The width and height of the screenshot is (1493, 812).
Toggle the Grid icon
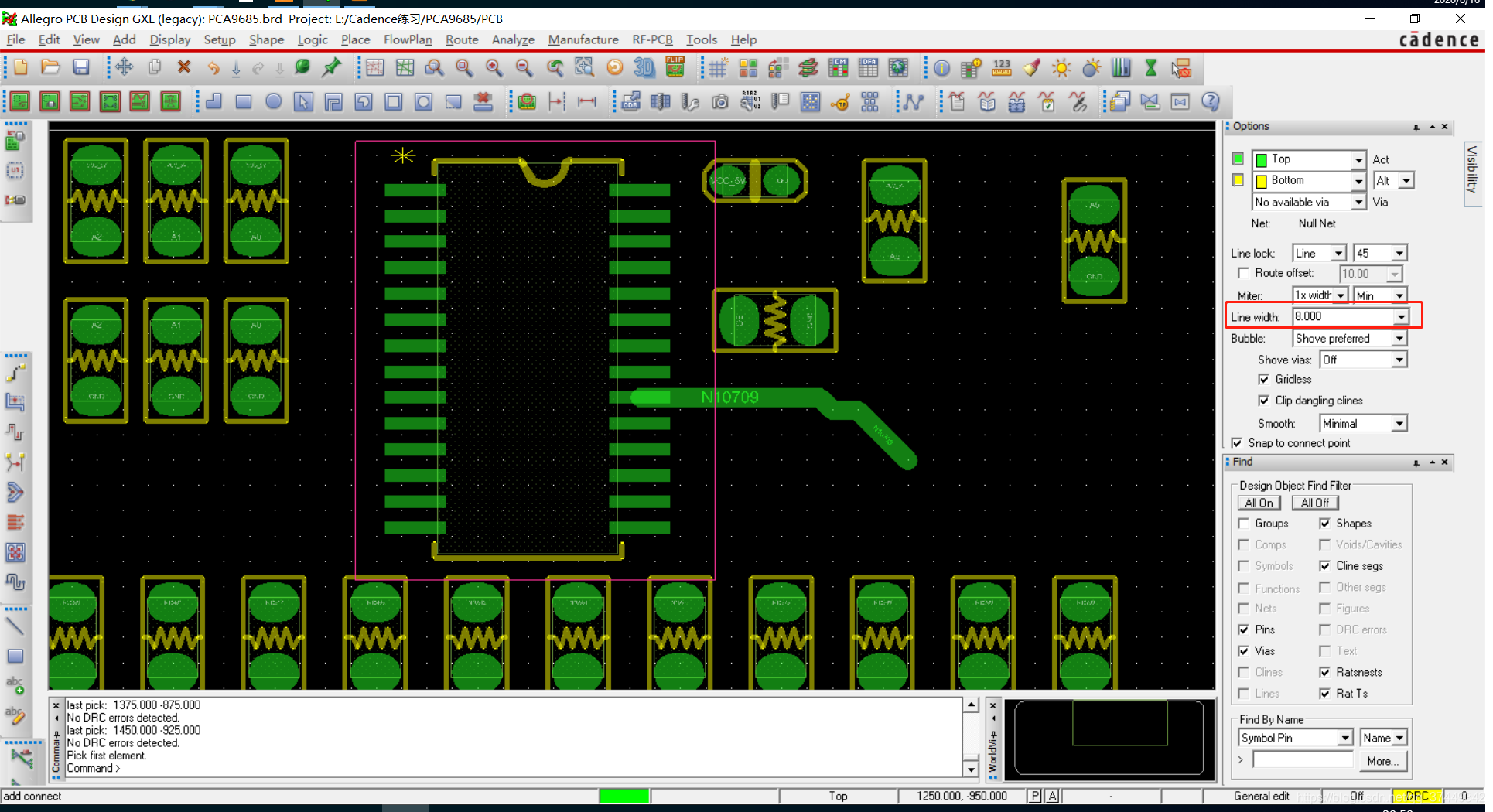pos(718,68)
